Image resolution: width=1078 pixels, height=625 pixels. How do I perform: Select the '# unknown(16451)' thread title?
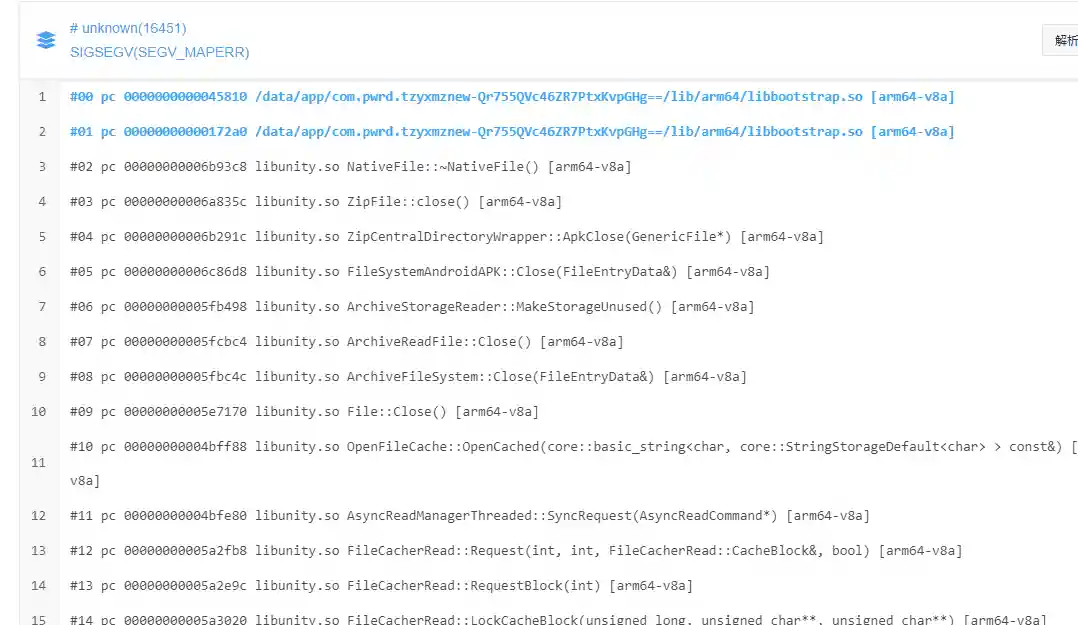[x=128, y=28]
